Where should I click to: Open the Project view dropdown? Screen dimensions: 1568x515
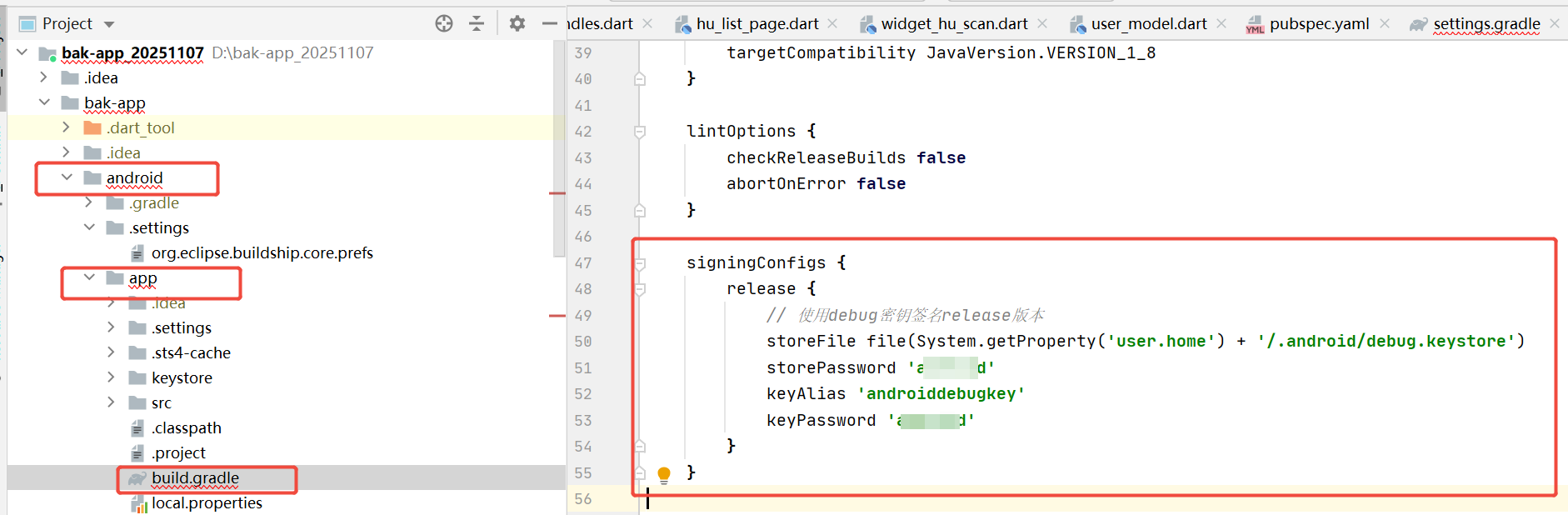[x=109, y=24]
